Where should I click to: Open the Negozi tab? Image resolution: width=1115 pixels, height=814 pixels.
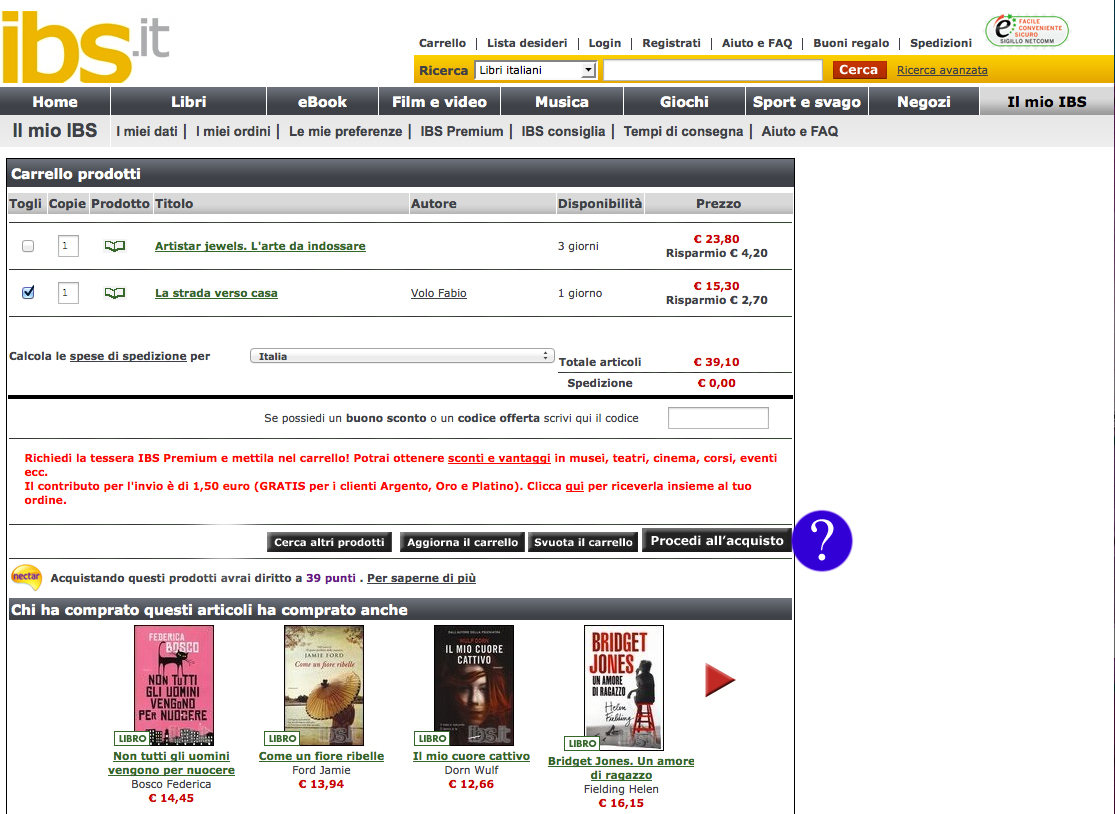tap(924, 102)
